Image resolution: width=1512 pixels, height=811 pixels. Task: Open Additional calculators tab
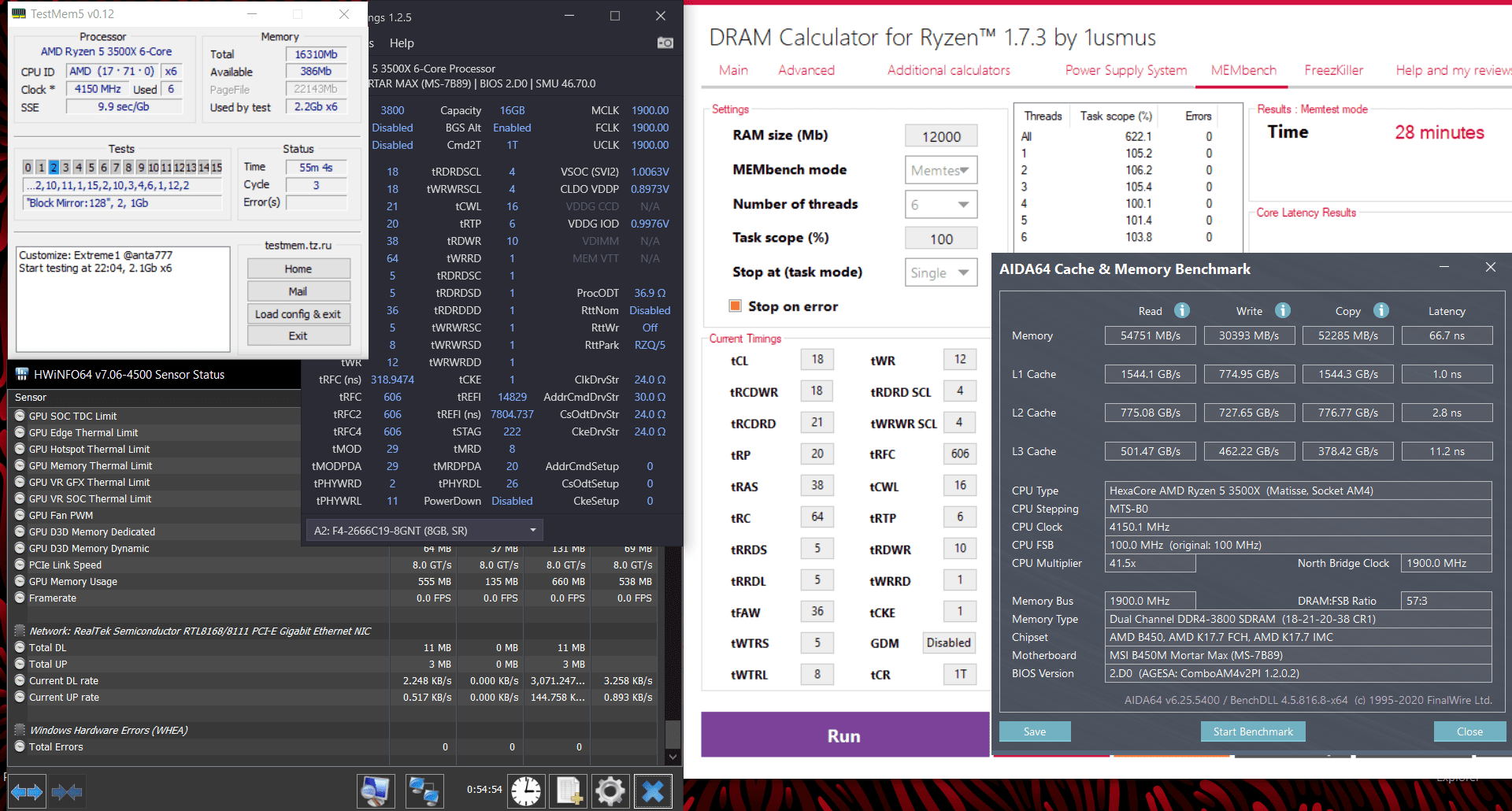(949, 70)
